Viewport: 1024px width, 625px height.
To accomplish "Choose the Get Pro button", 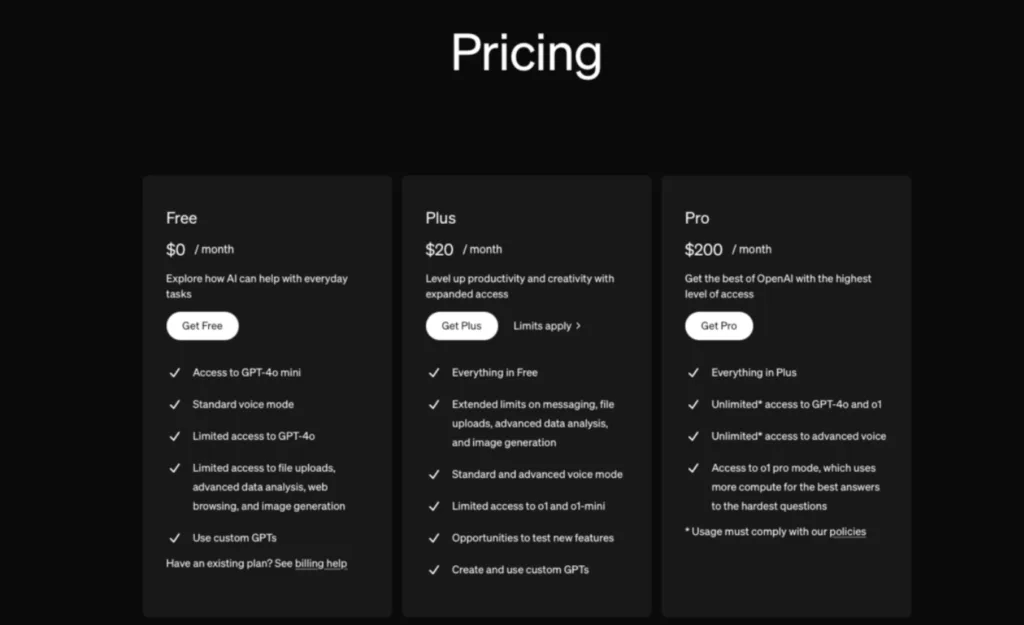I will tap(719, 326).
